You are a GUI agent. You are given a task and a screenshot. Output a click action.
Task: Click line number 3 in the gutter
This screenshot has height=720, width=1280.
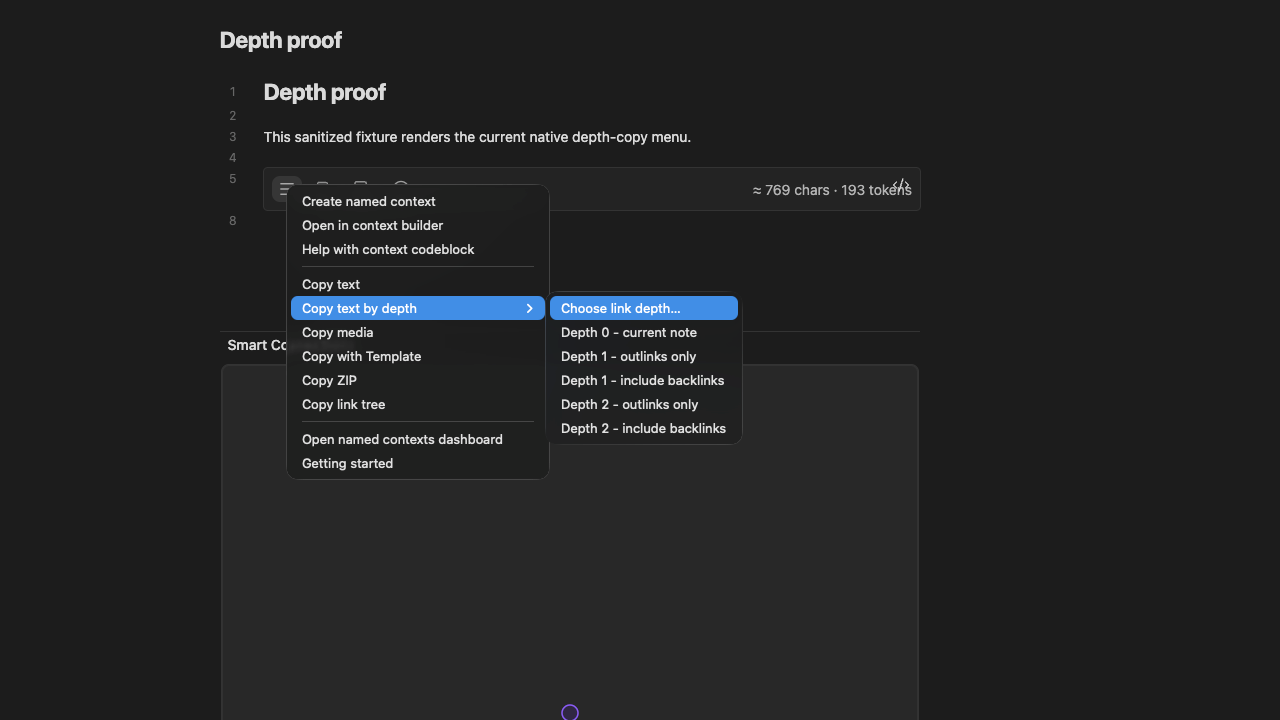click(233, 137)
